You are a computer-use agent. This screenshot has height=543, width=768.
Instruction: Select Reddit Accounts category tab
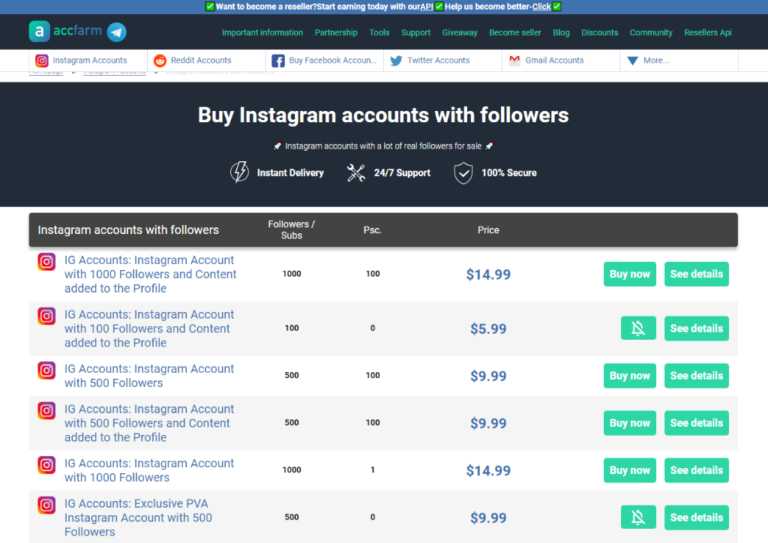pos(206,60)
